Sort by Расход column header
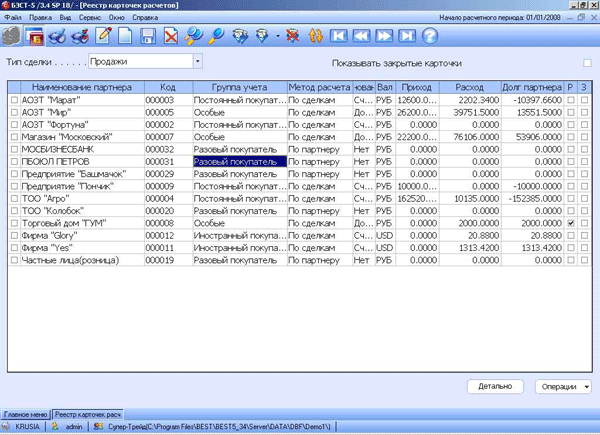 click(470, 87)
